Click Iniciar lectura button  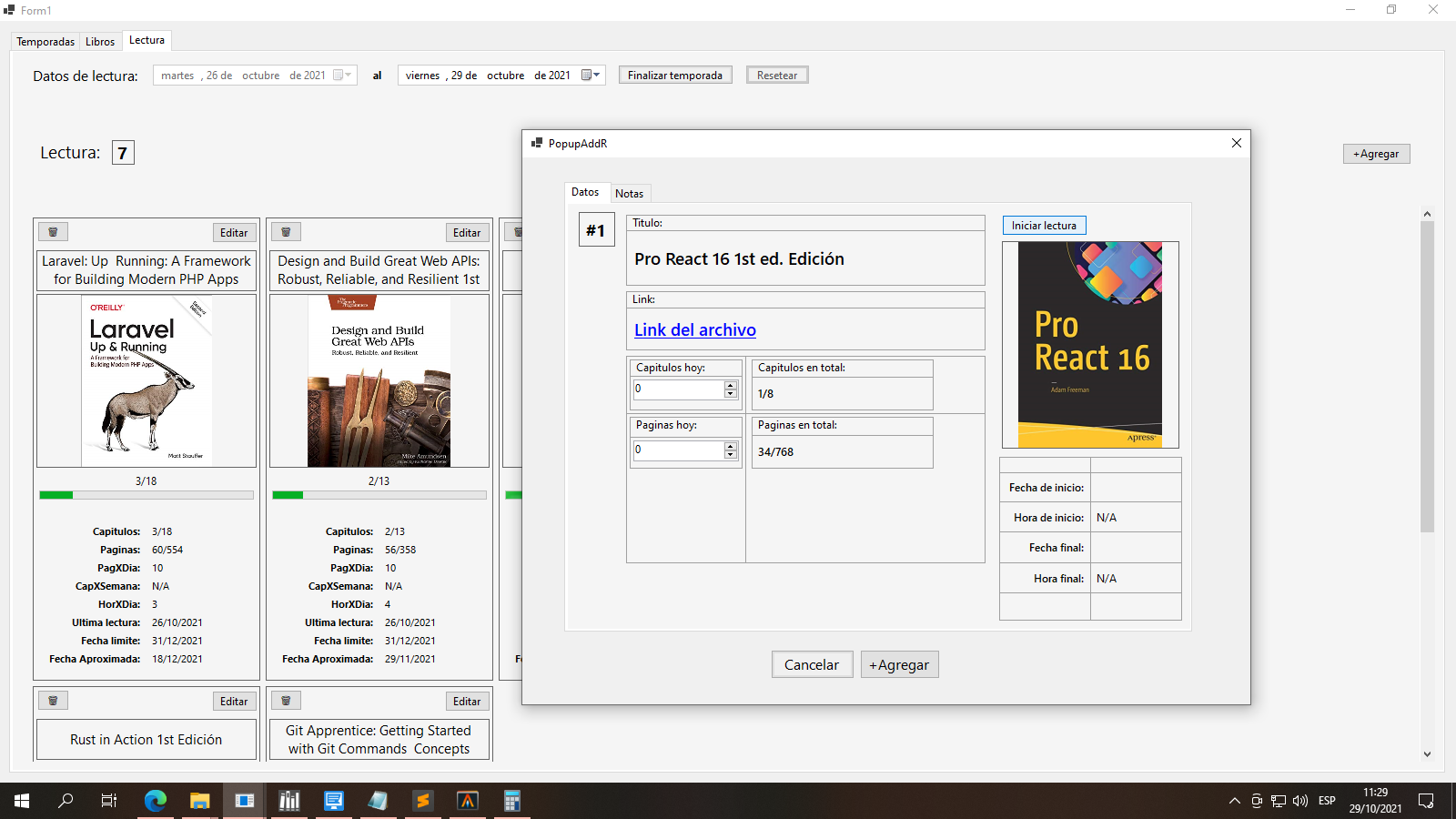click(x=1044, y=226)
